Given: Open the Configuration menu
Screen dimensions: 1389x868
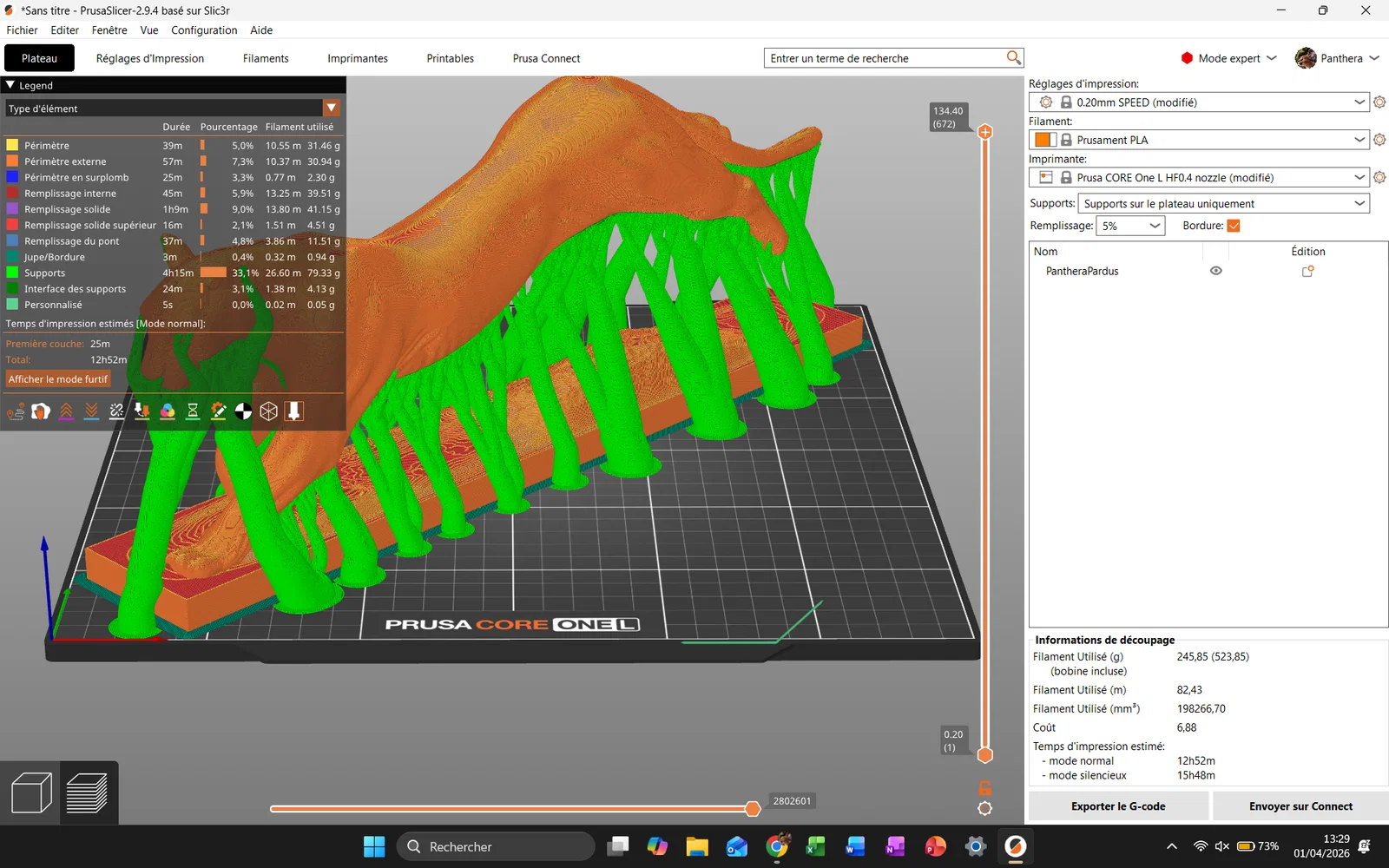Looking at the screenshot, I should coord(204,30).
